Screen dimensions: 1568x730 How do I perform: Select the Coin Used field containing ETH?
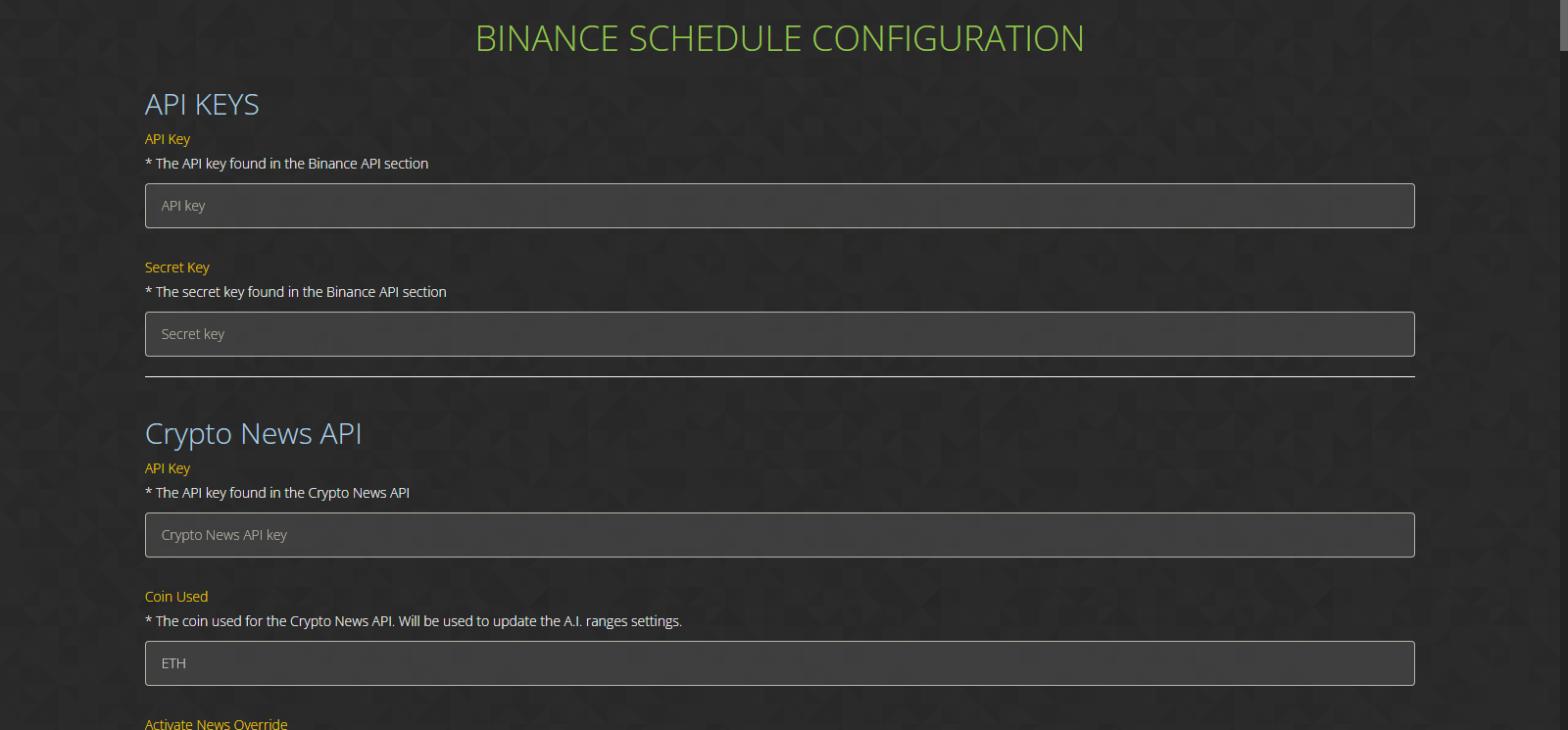point(779,663)
